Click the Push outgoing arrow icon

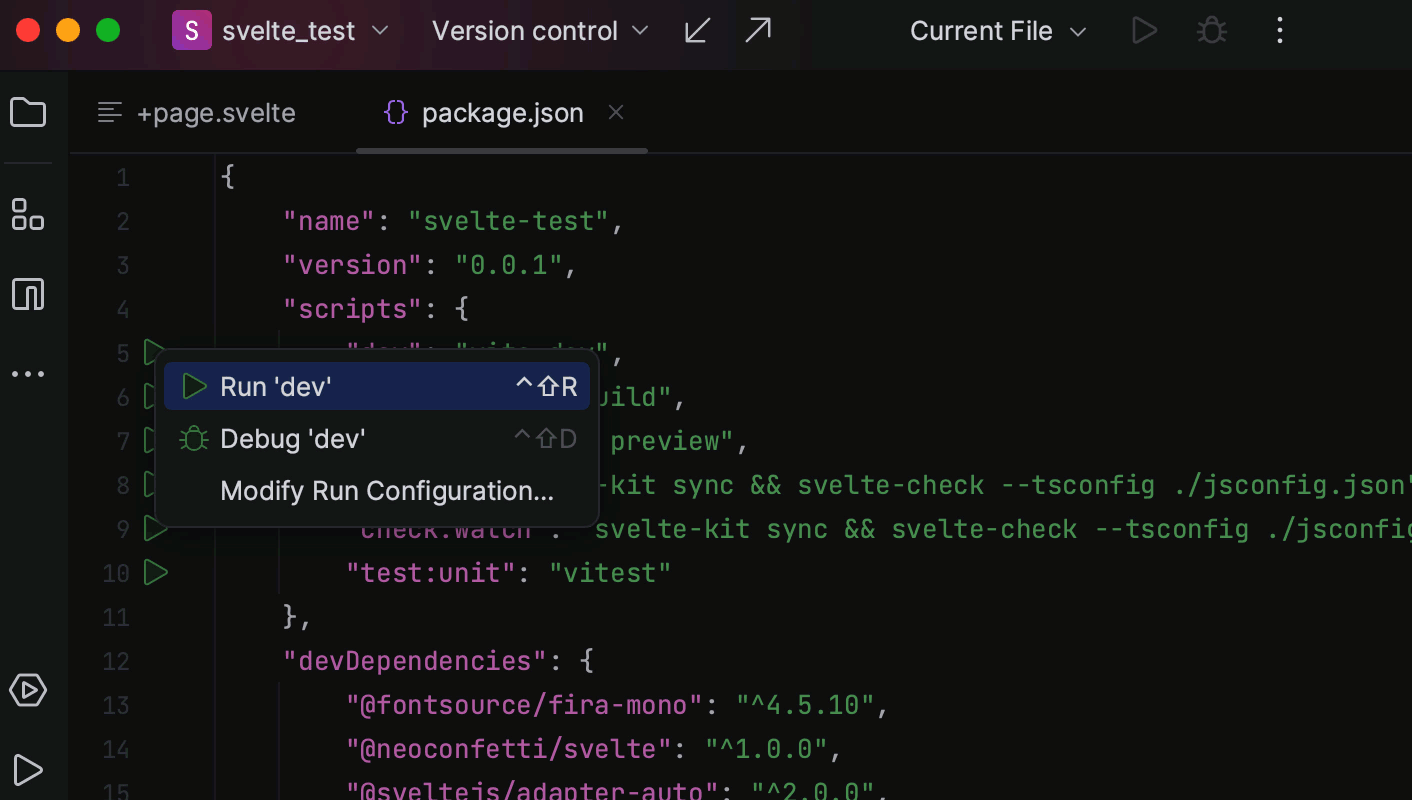click(x=758, y=31)
